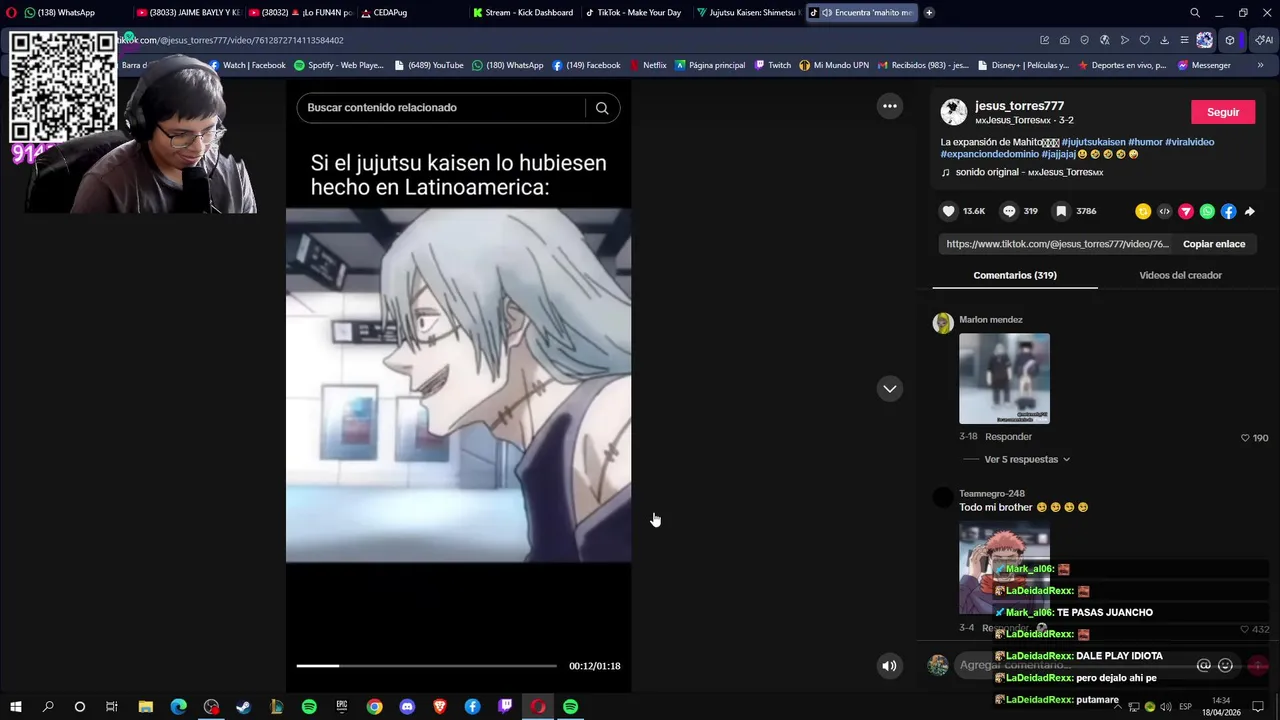The width and height of the screenshot is (1280, 720).
Task: Like Marlon mendez comment with 190 likes
Action: (x=1245, y=438)
